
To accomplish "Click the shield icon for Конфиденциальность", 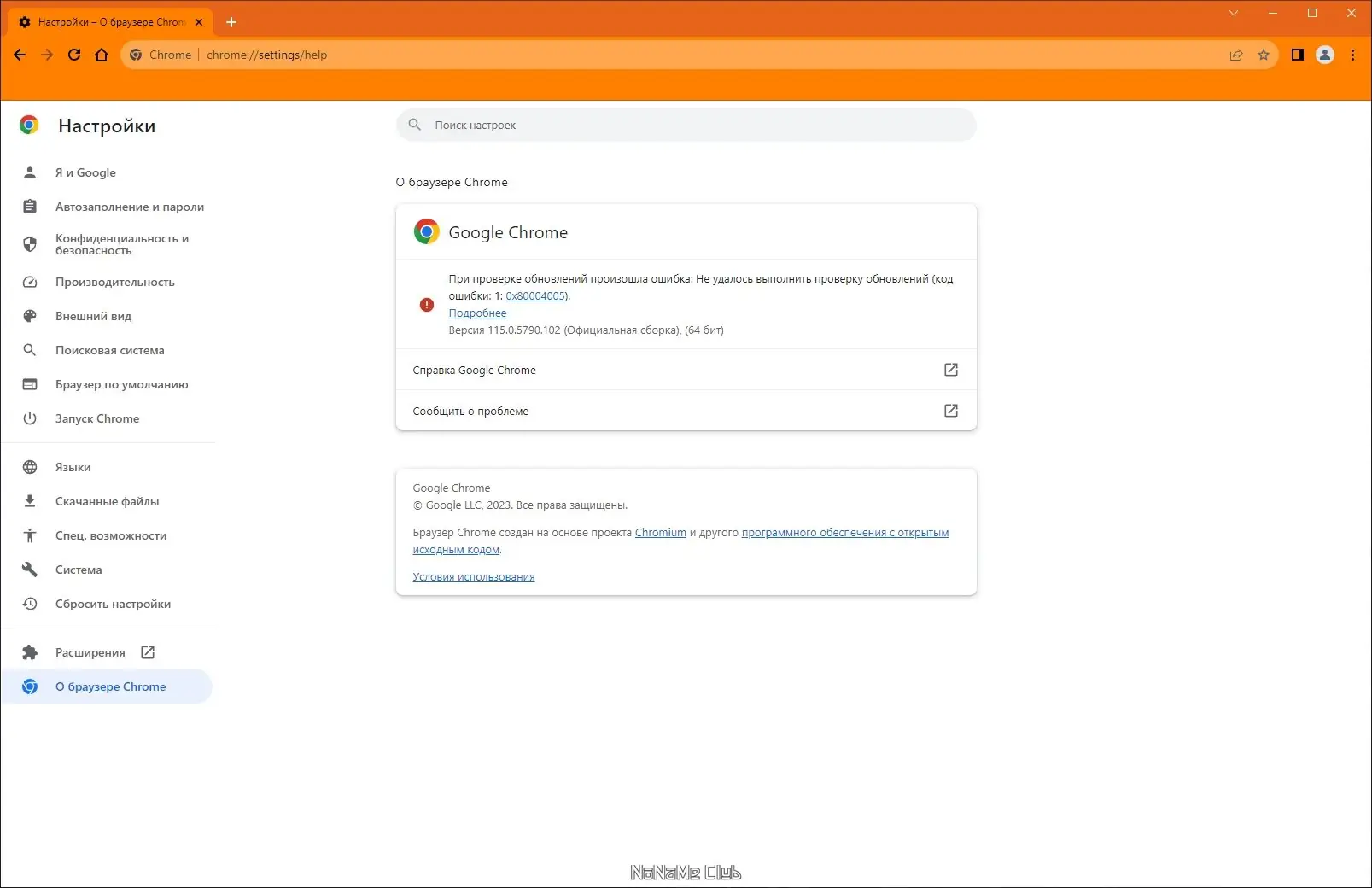I will click(x=30, y=244).
